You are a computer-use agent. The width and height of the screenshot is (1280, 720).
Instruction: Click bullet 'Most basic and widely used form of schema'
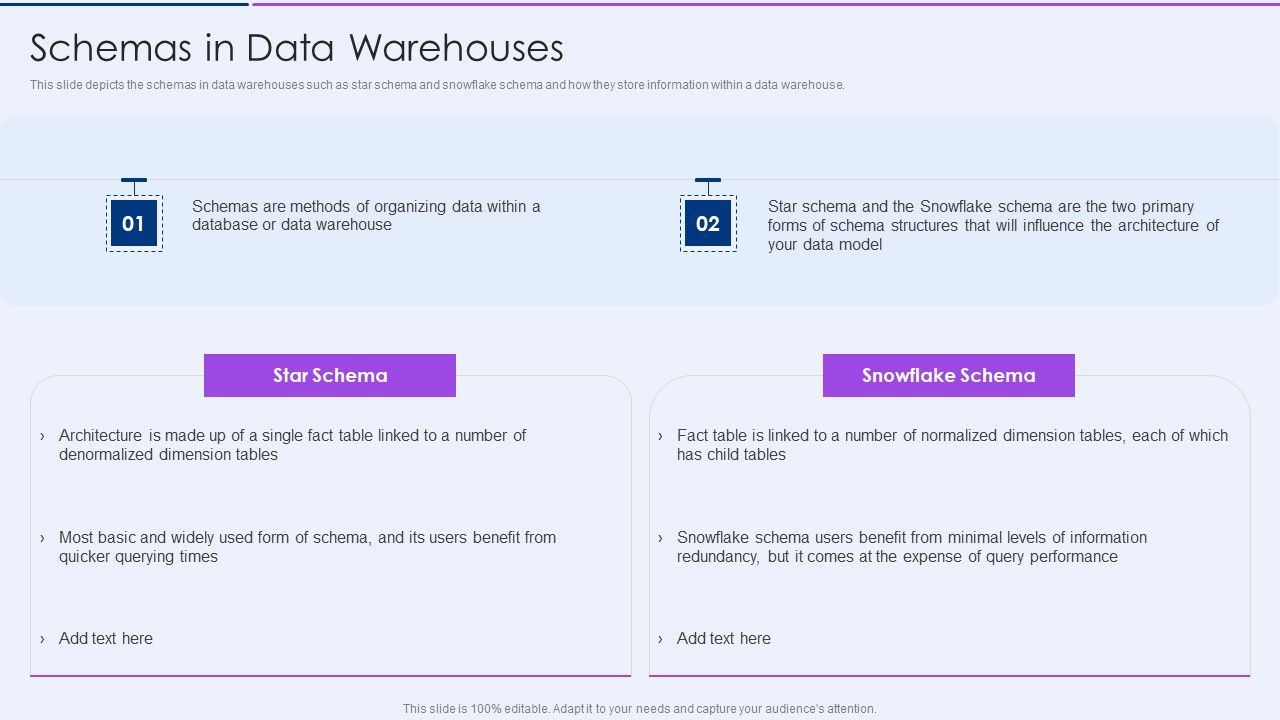coord(307,547)
